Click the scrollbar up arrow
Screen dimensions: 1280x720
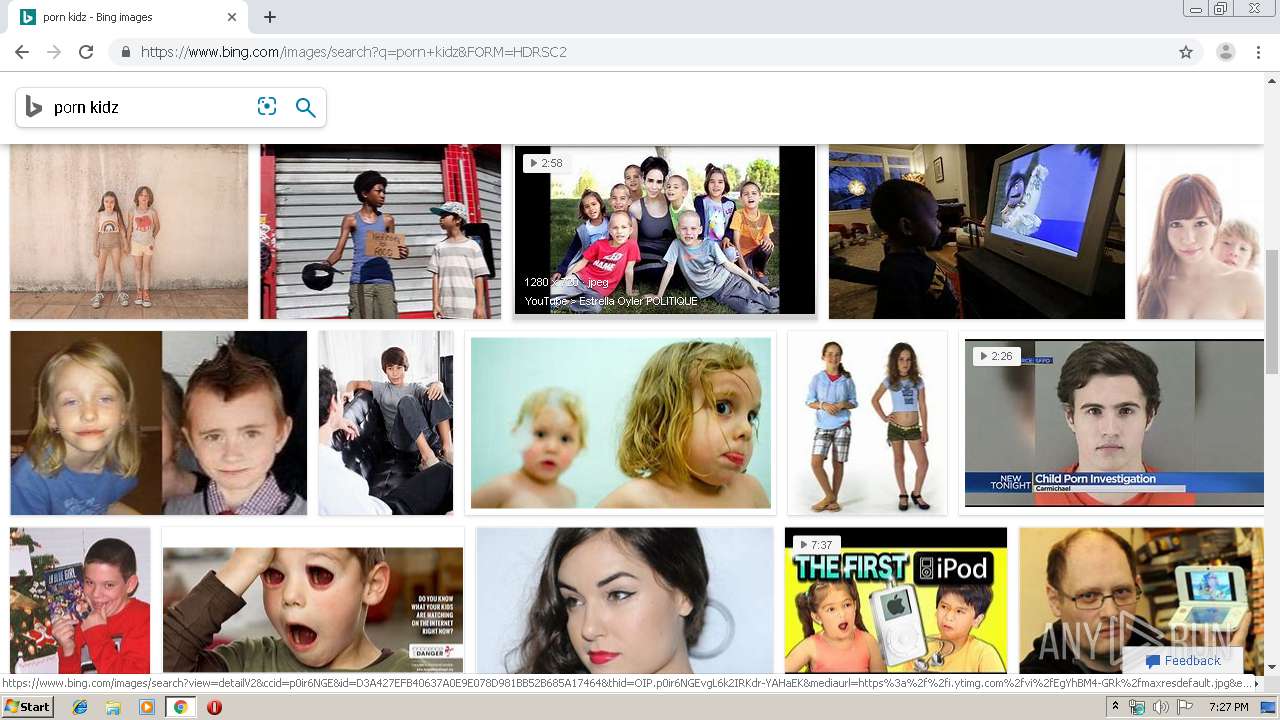click(1272, 79)
